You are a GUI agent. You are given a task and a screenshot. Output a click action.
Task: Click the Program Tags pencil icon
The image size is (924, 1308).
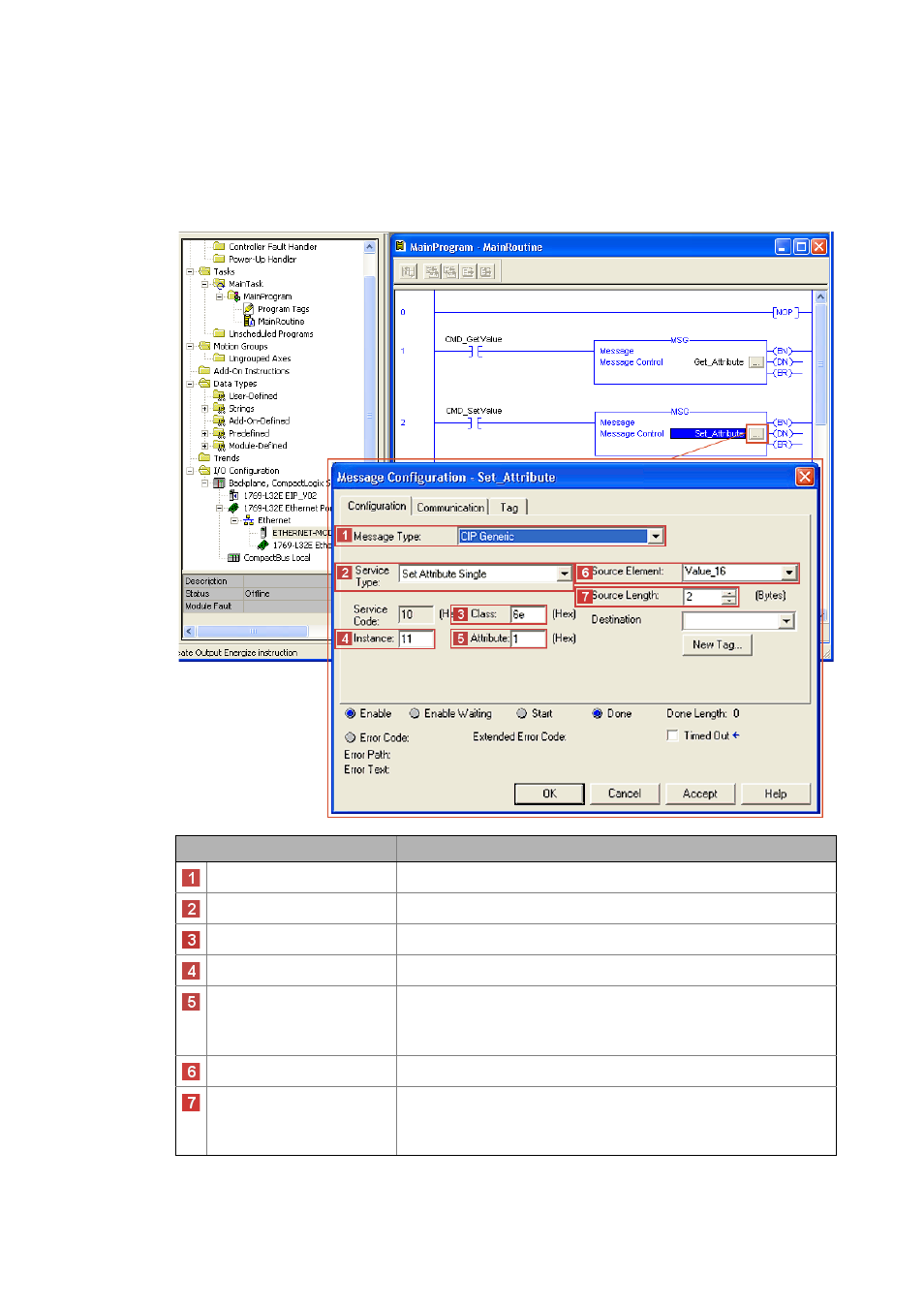click(x=249, y=309)
